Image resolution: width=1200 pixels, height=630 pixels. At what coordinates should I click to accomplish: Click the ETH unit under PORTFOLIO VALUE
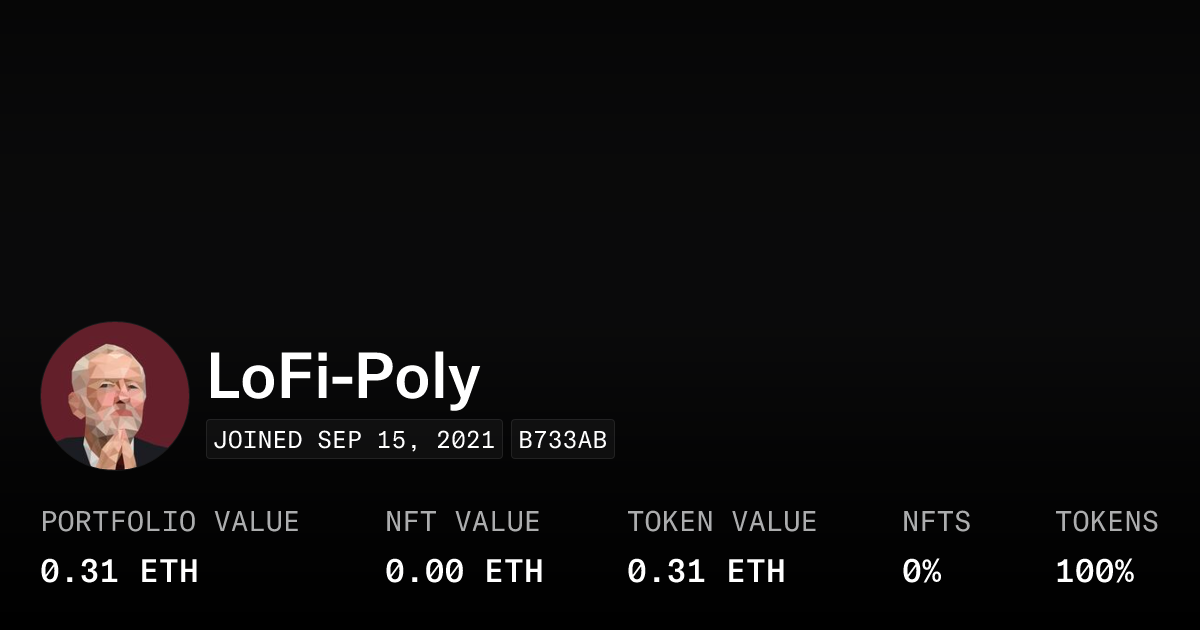click(169, 572)
